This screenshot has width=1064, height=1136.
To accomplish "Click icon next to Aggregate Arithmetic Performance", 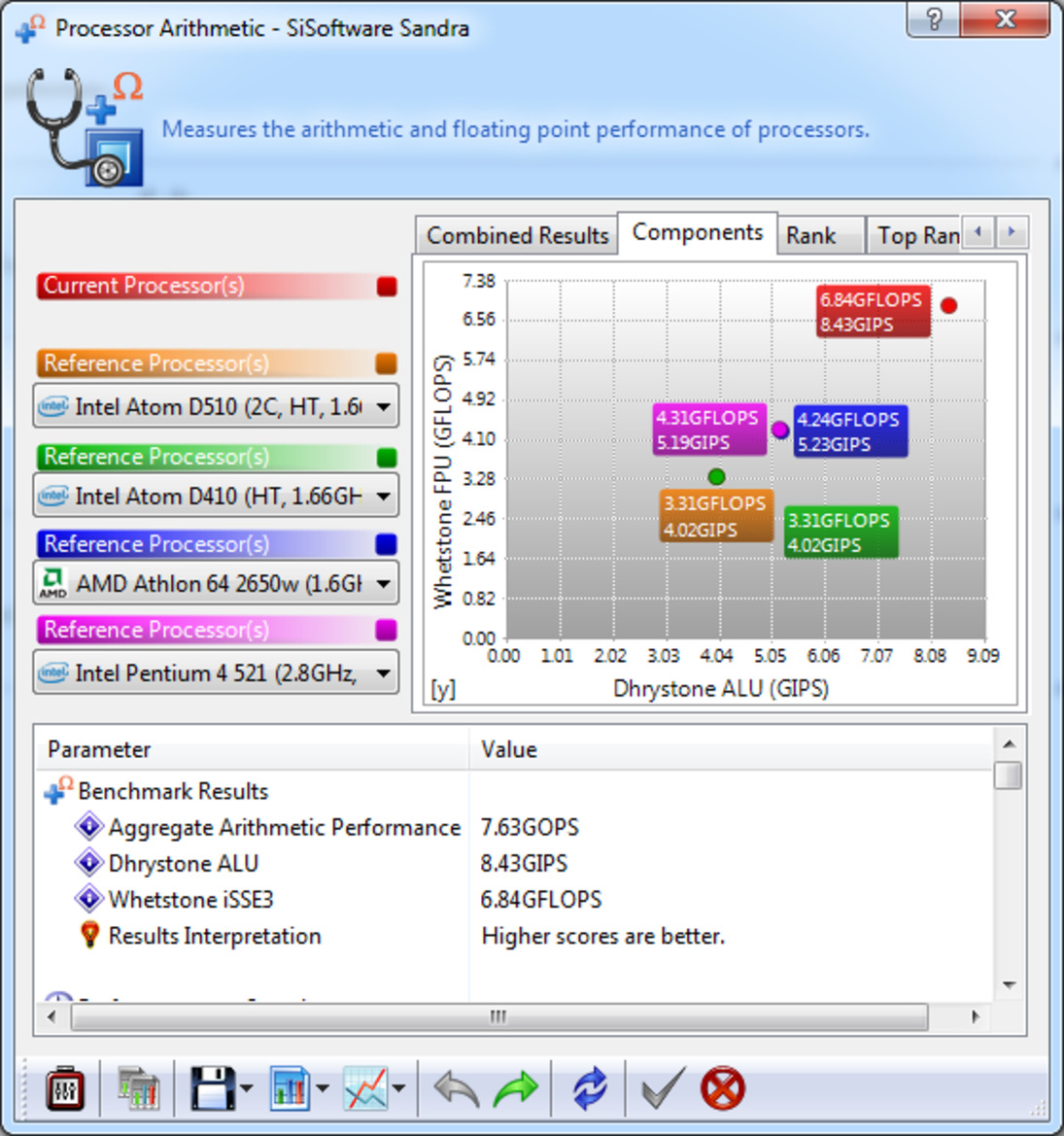I will pyautogui.click(x=89, y=827).
